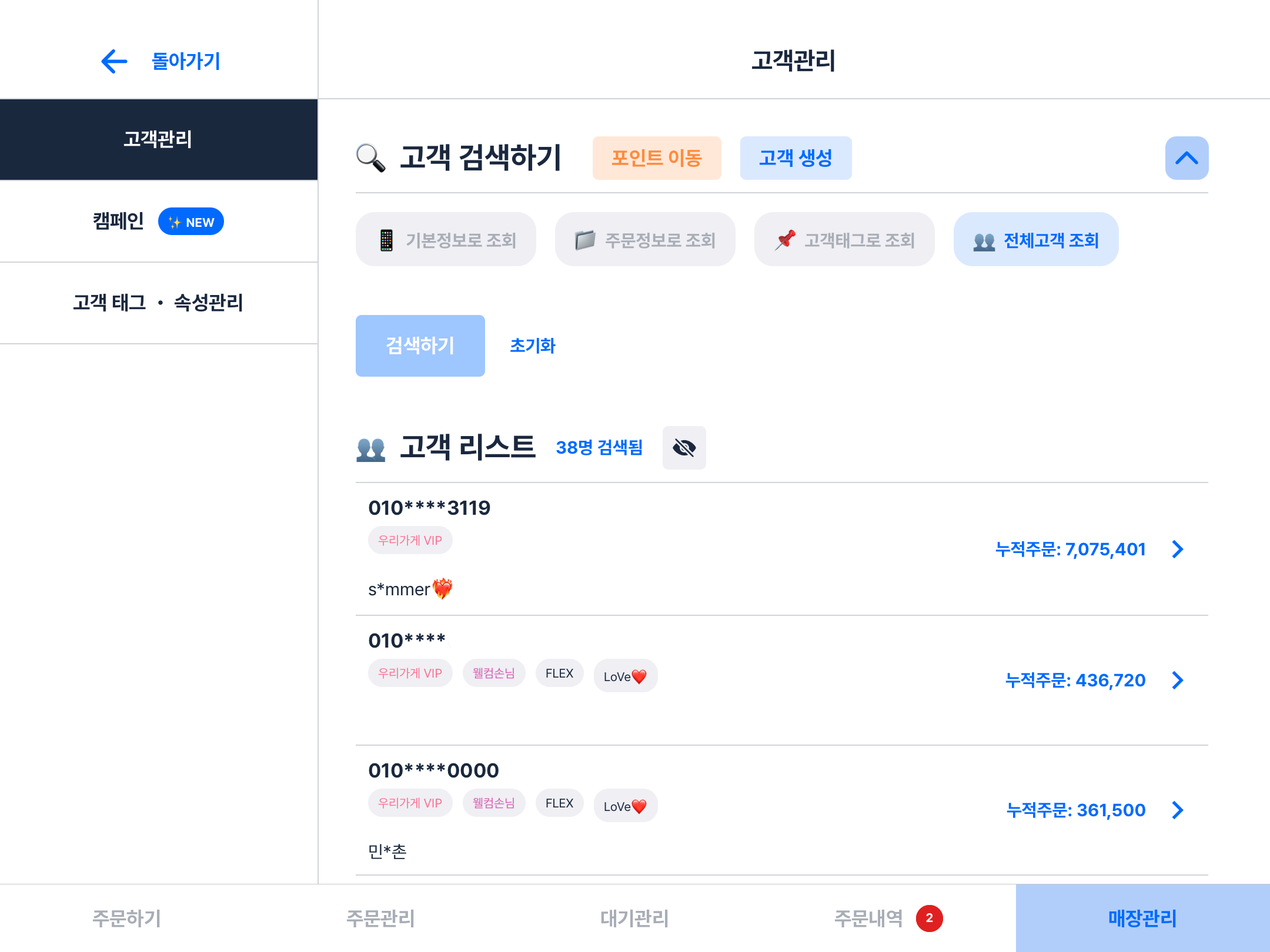
Task: Click the LoVe heart tag on 010****0000
Action: 625,806
